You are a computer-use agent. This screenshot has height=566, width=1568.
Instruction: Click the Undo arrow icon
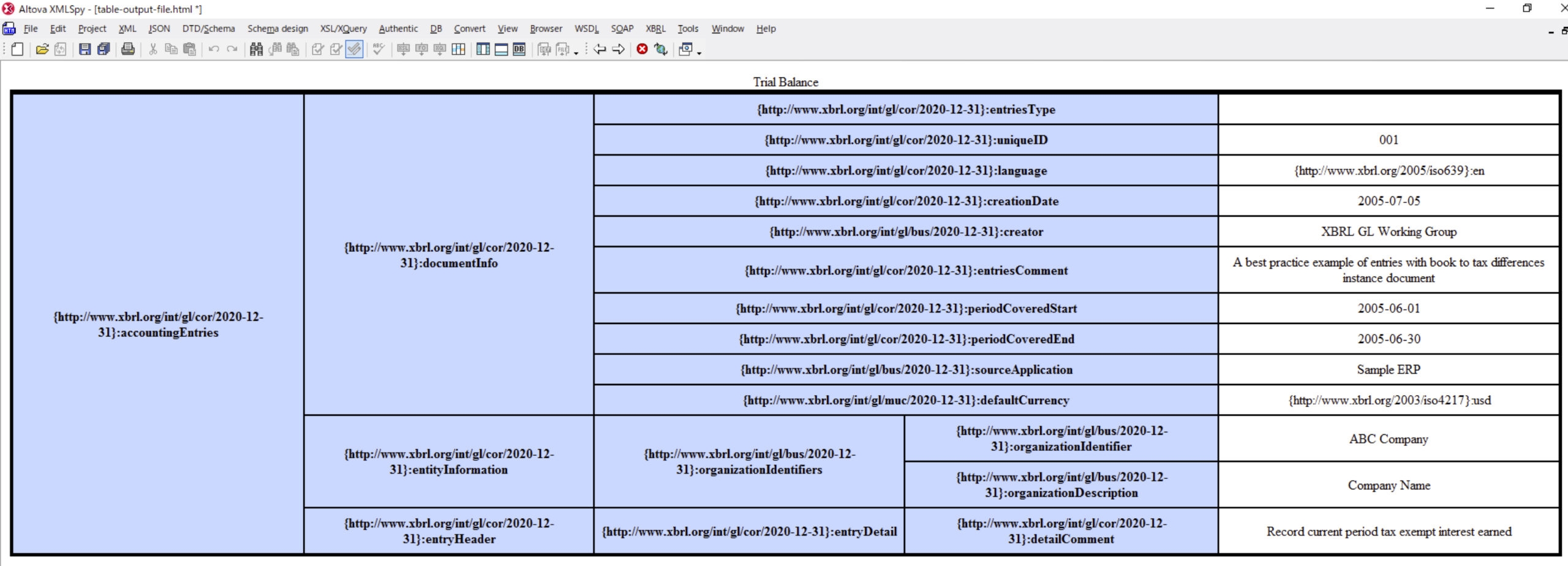point(214,49)
